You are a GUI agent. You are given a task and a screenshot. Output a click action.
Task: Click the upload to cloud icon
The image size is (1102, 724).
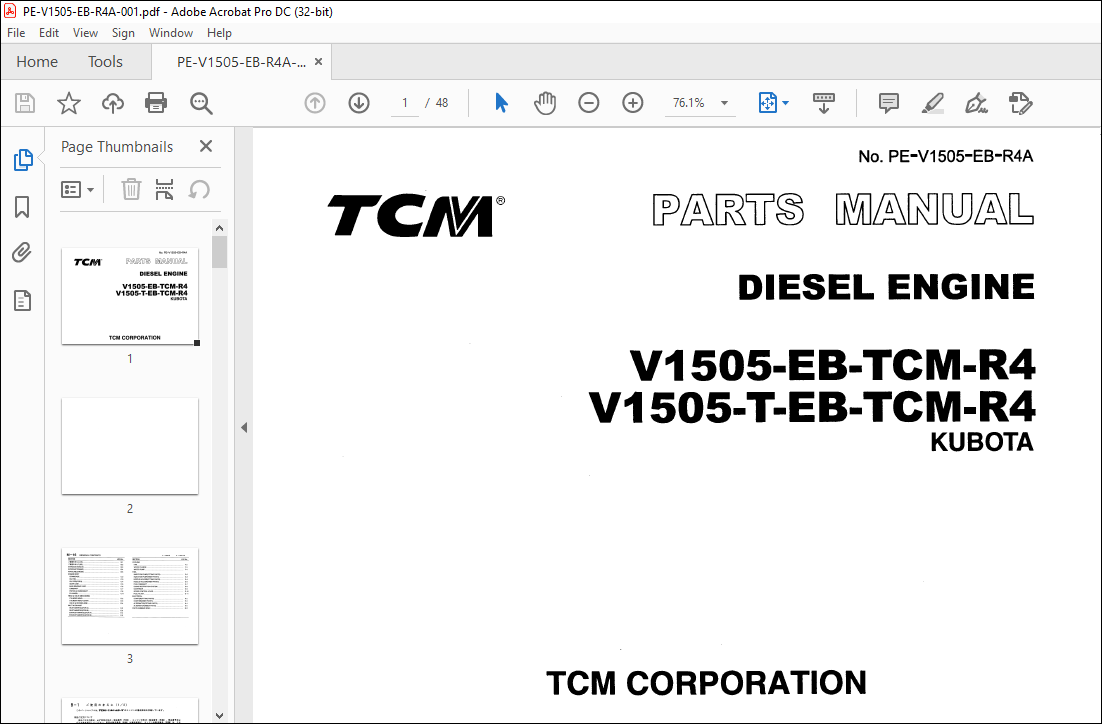coord(112,103)
